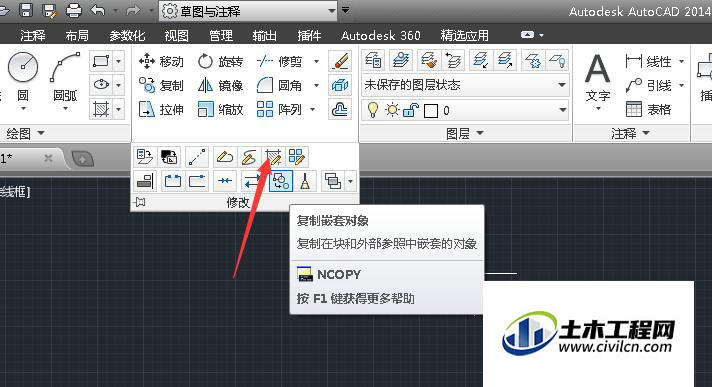Open the layer 0 list dropdown arrow

click(562, 110)
